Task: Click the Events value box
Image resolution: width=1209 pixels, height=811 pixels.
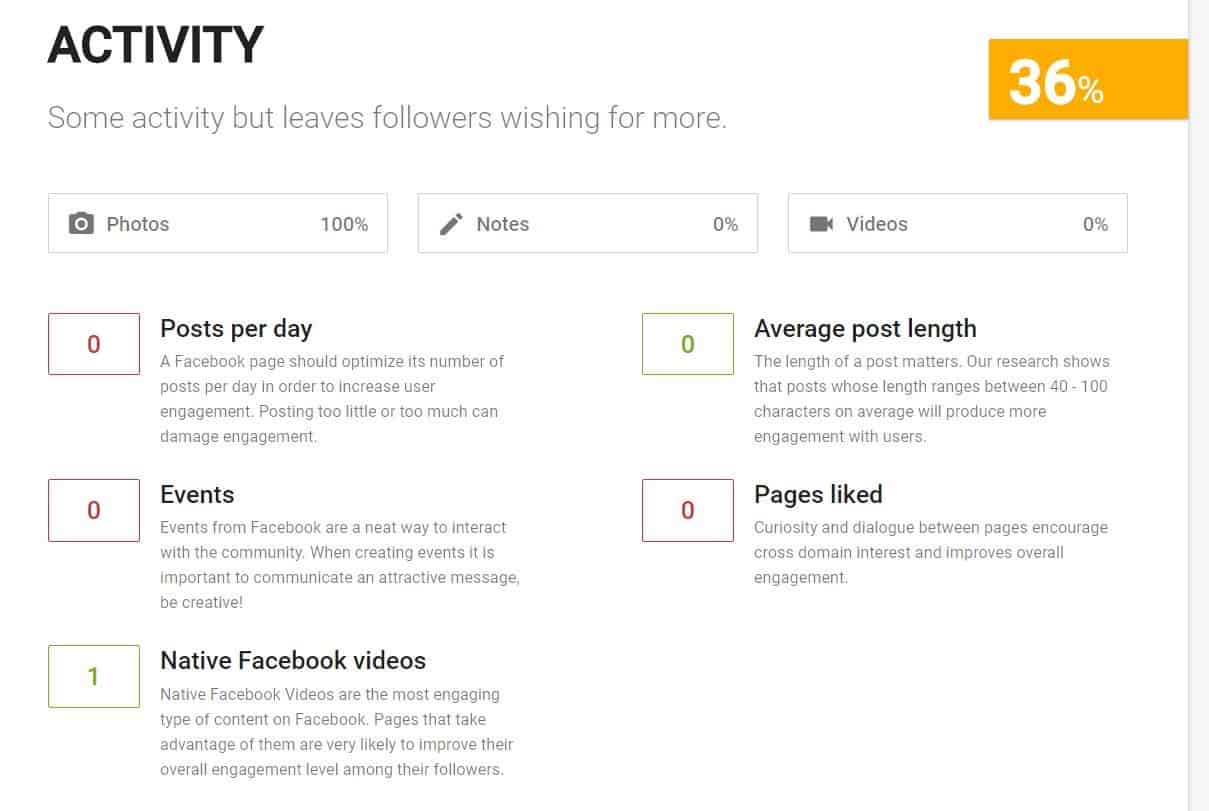Action: coord(94,510)
